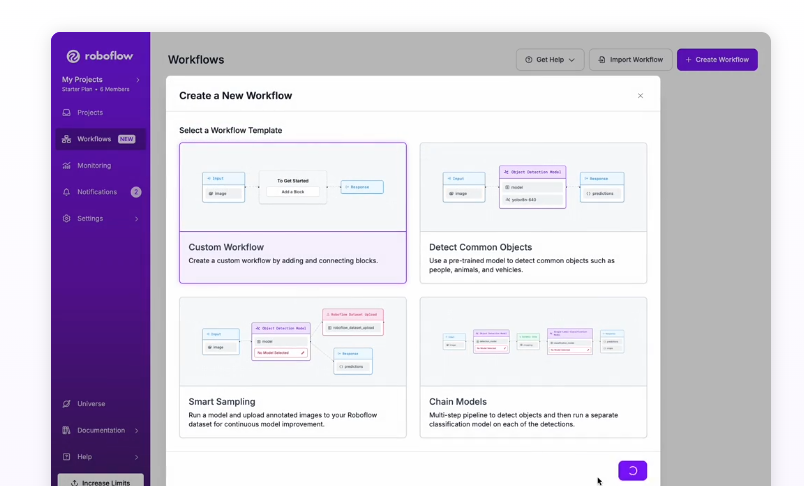Expand the Settings submenu chevron
The image size is (804, 486).
pos(137,219)
